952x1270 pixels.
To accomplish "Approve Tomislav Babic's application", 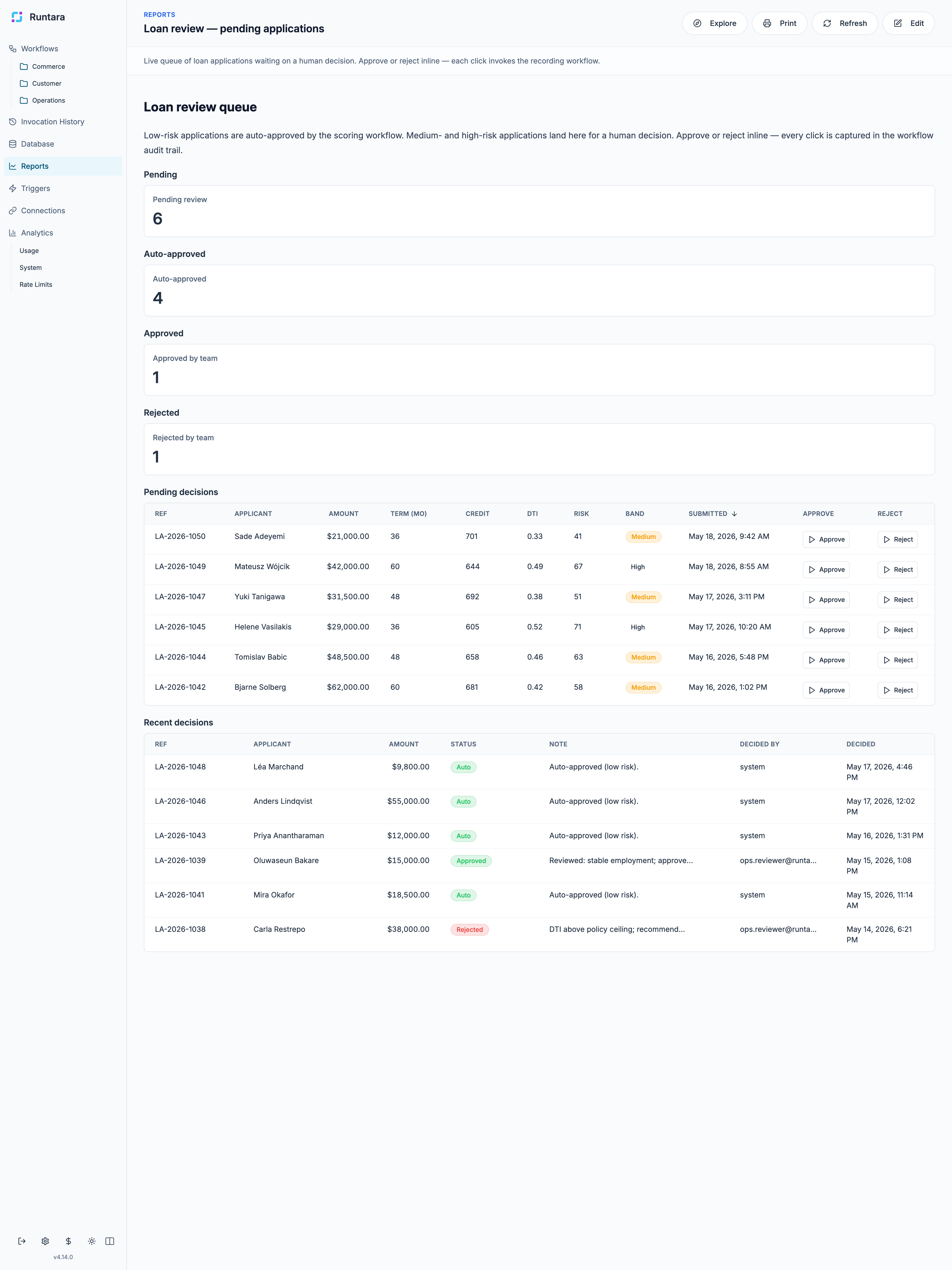I will coord(826,660).
